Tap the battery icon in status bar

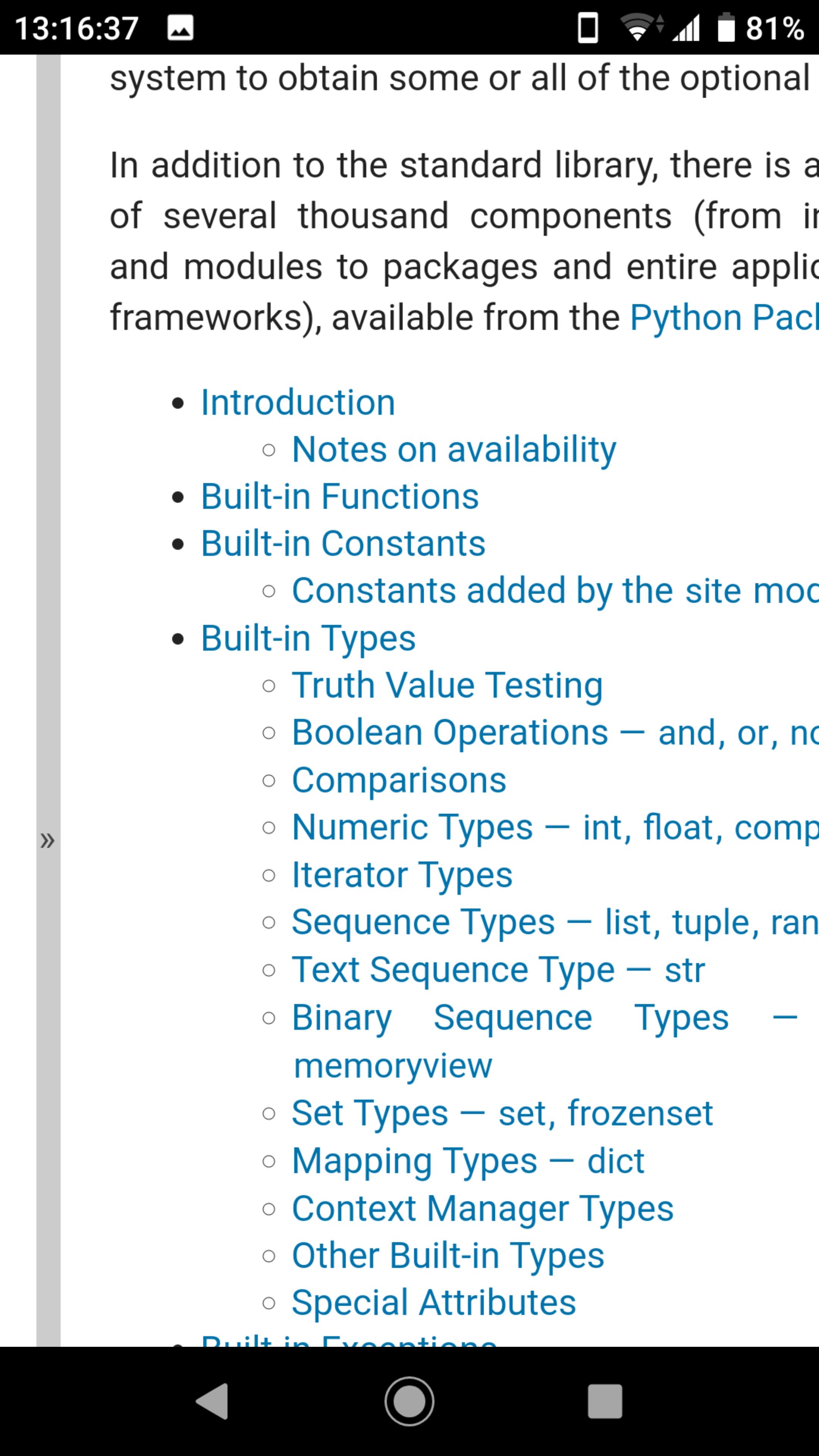point(726,28)
